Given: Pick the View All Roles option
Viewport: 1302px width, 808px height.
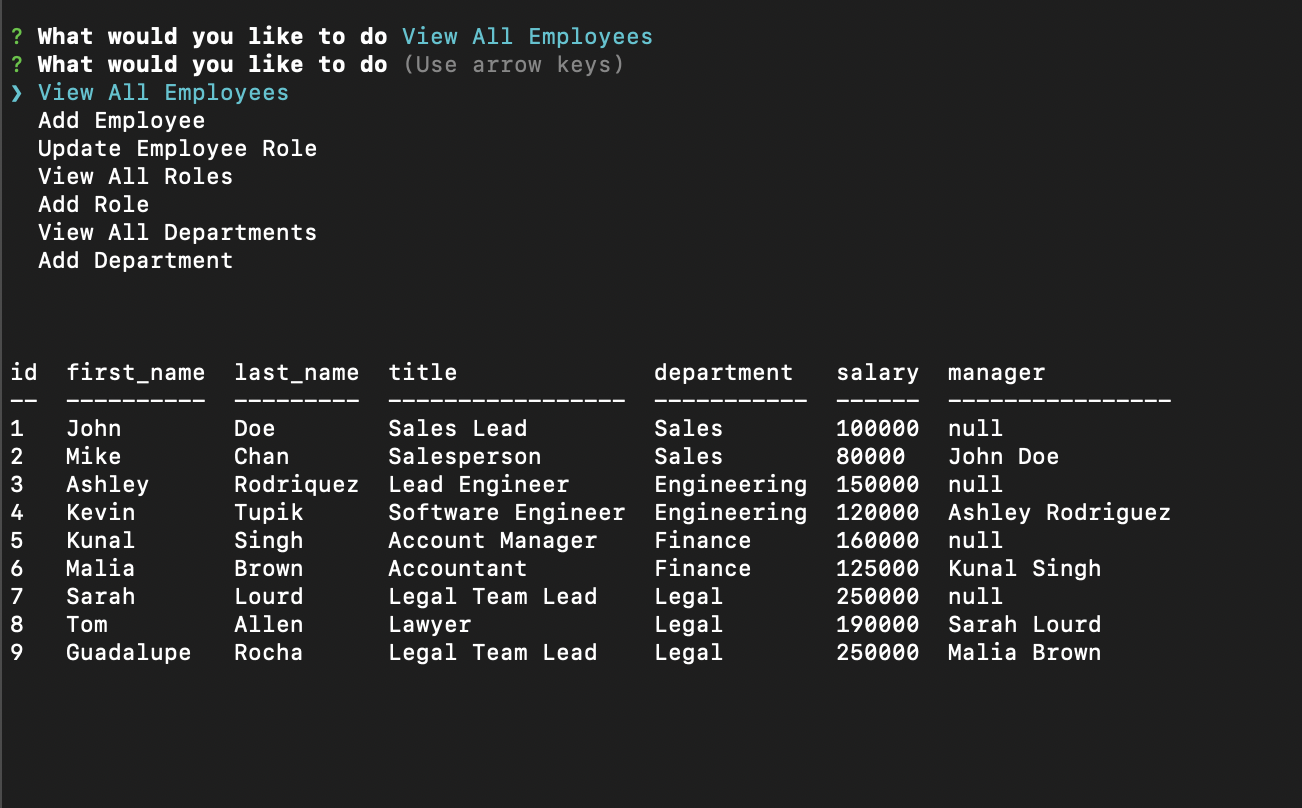Looking at the screenshot, I should pos(135,177).
